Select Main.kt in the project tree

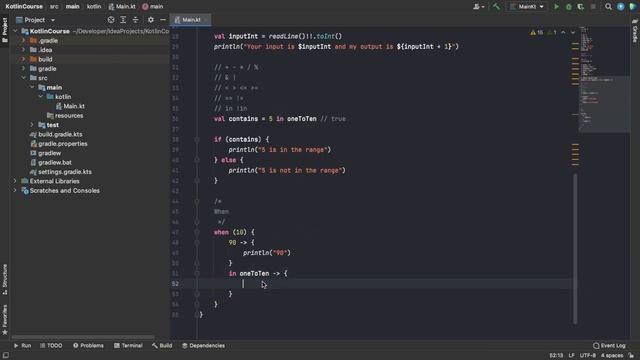70,106
